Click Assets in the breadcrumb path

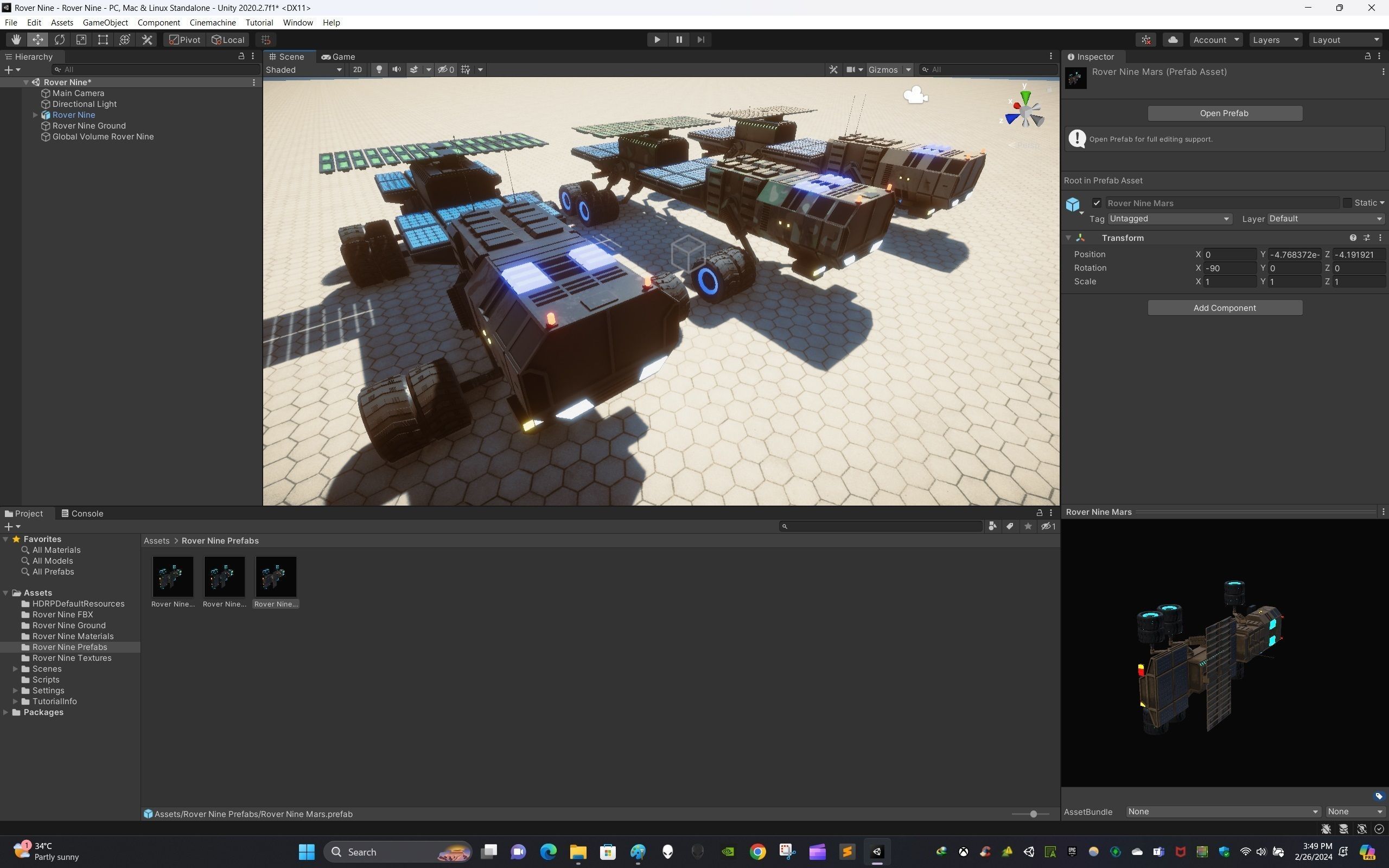pyautogui.click(x=156, y=541)
